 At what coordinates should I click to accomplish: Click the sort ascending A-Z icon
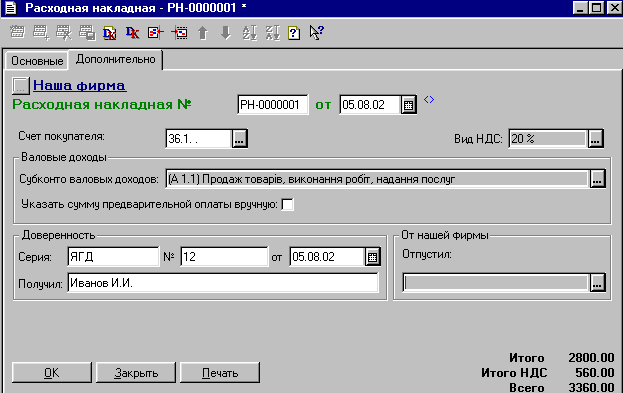tap(250, 33)
